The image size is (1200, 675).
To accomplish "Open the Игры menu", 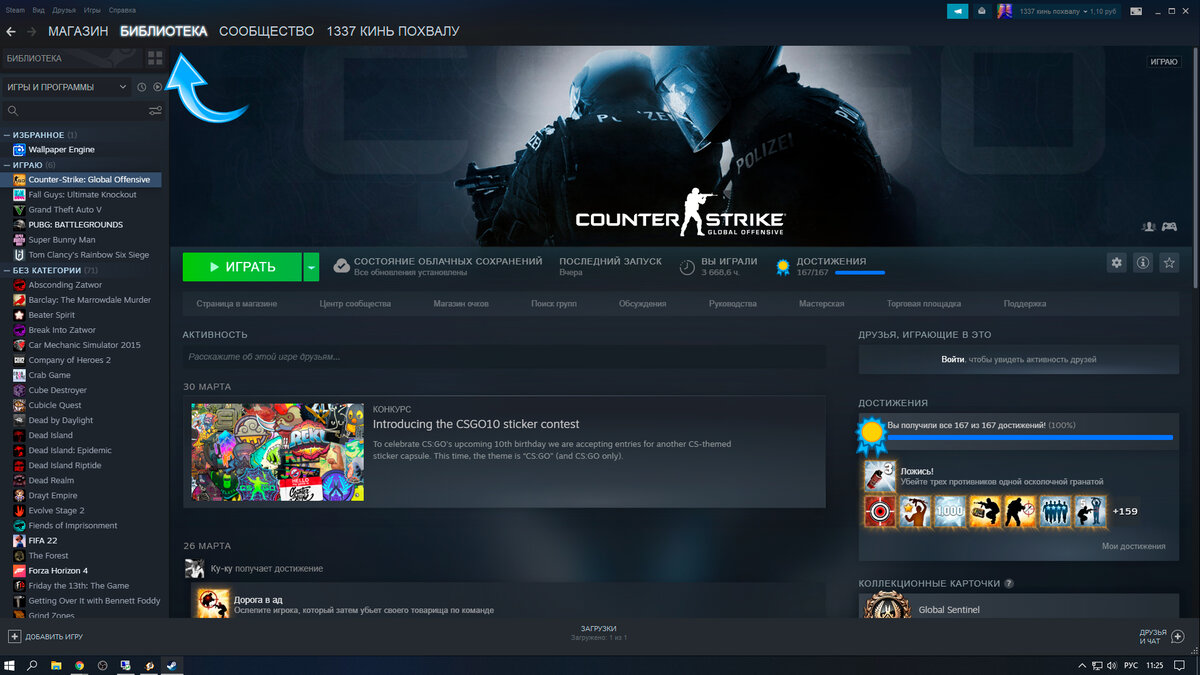I will pos(92,9).
